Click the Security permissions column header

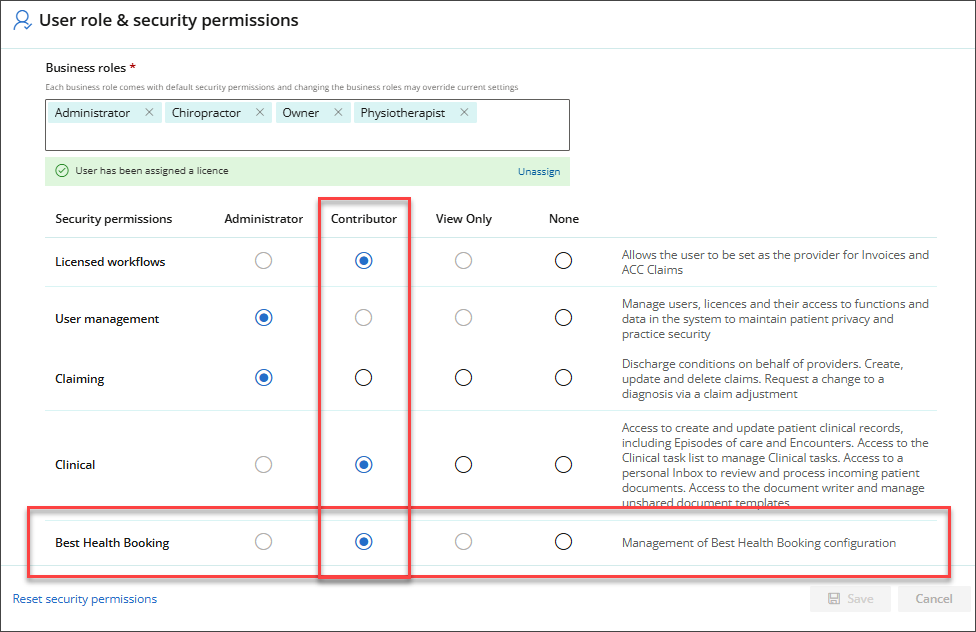pos(113,219)
